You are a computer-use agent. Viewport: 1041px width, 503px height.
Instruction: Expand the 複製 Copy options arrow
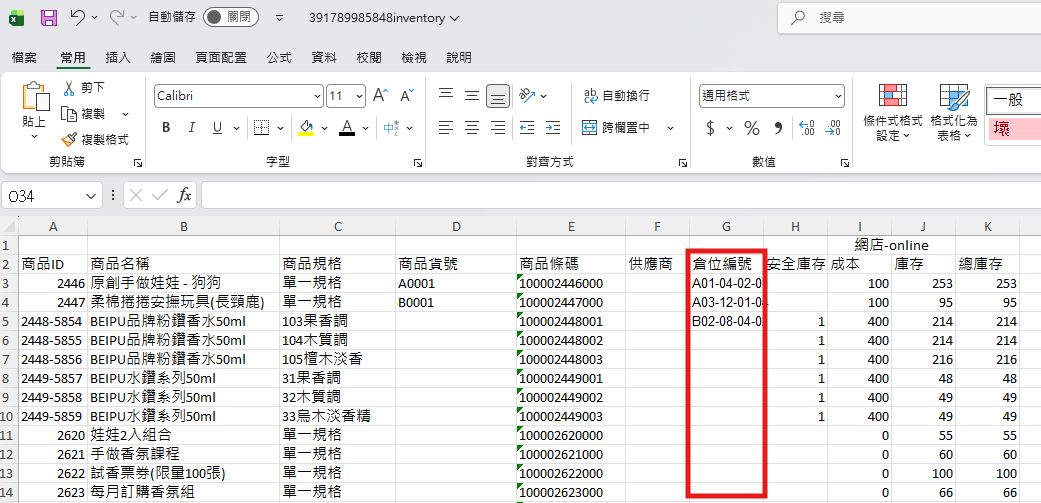[125, 114]
